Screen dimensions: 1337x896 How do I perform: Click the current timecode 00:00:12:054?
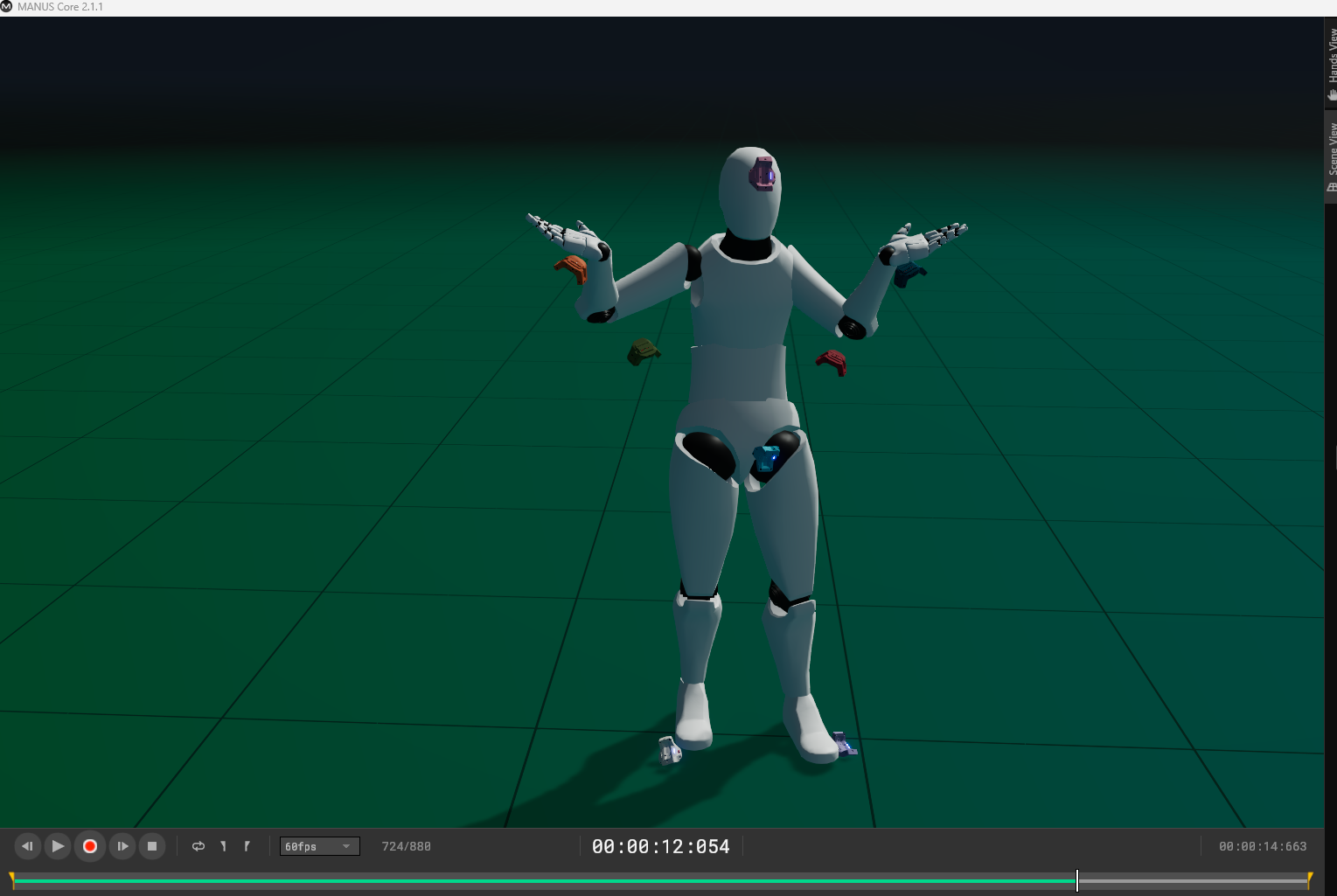click(x=660, y=846)
